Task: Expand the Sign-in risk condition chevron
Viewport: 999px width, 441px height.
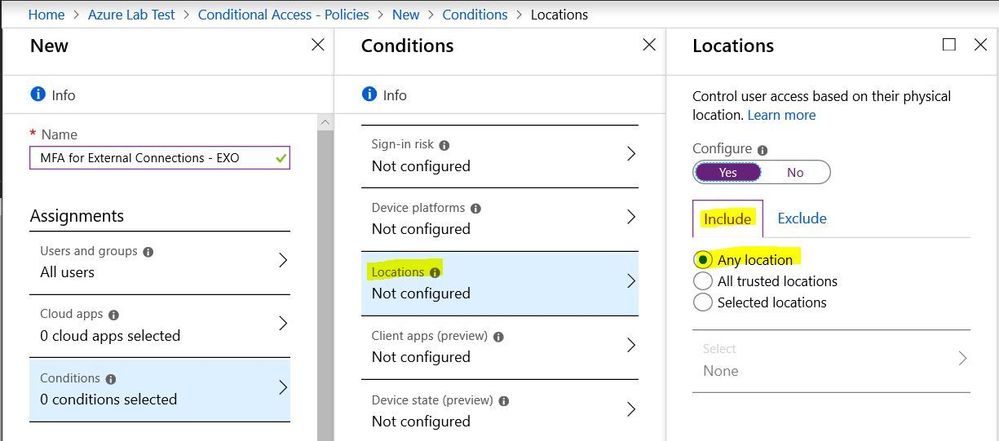Action: (631, 154)
